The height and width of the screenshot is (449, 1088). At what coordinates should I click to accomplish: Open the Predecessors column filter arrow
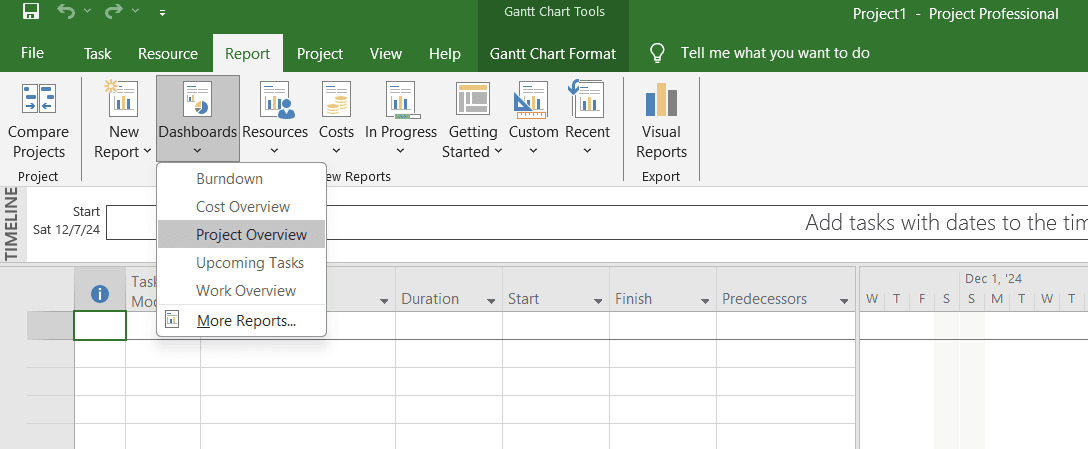844,301
